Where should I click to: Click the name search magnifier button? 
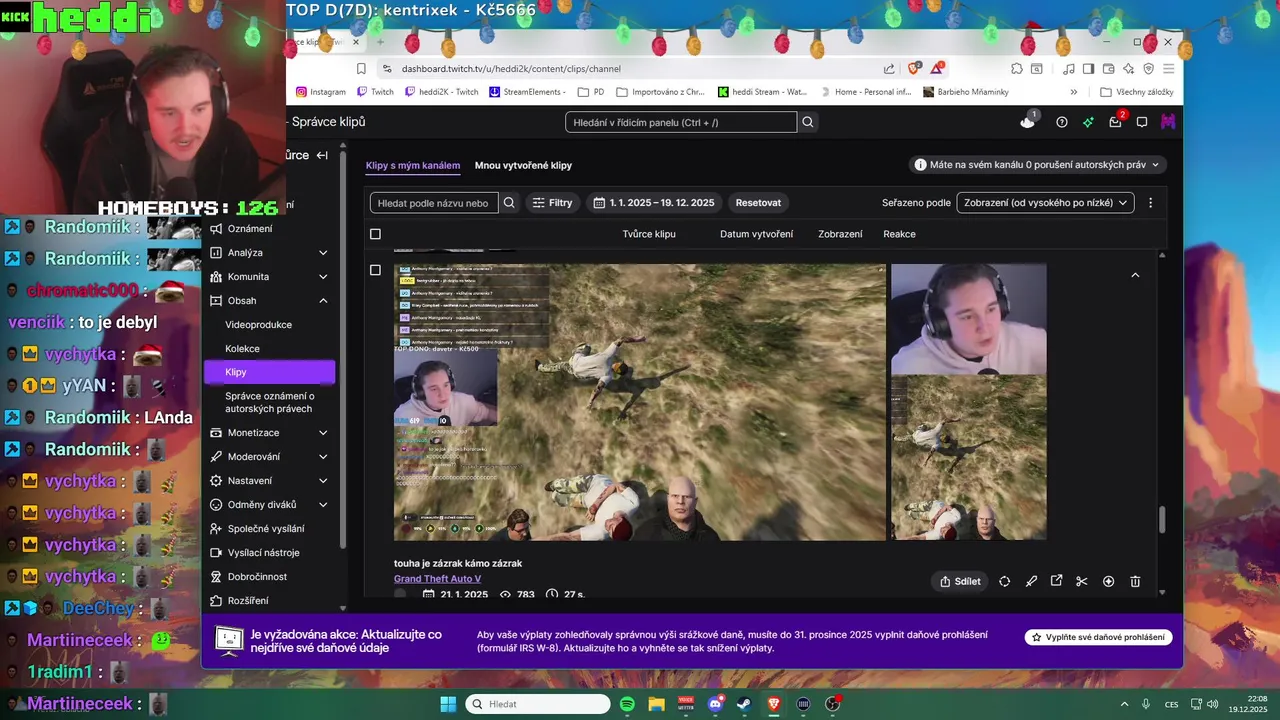tap(509, 202)
